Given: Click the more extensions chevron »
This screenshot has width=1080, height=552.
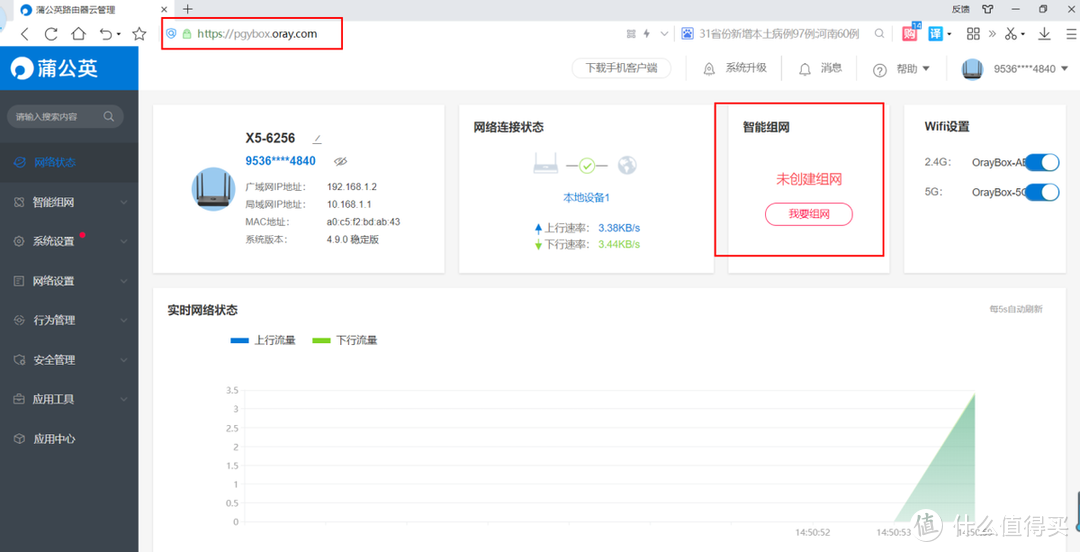Looking at the screenshot, I should pos(992,33).
